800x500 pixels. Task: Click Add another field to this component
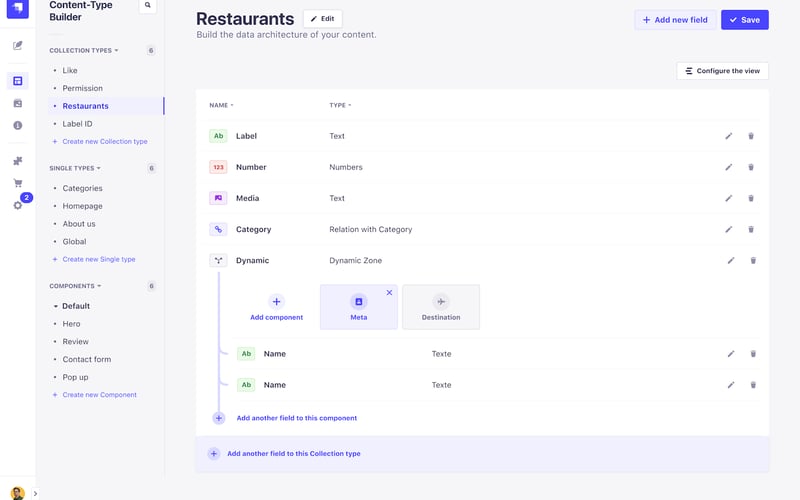click(x=297, y=418)
